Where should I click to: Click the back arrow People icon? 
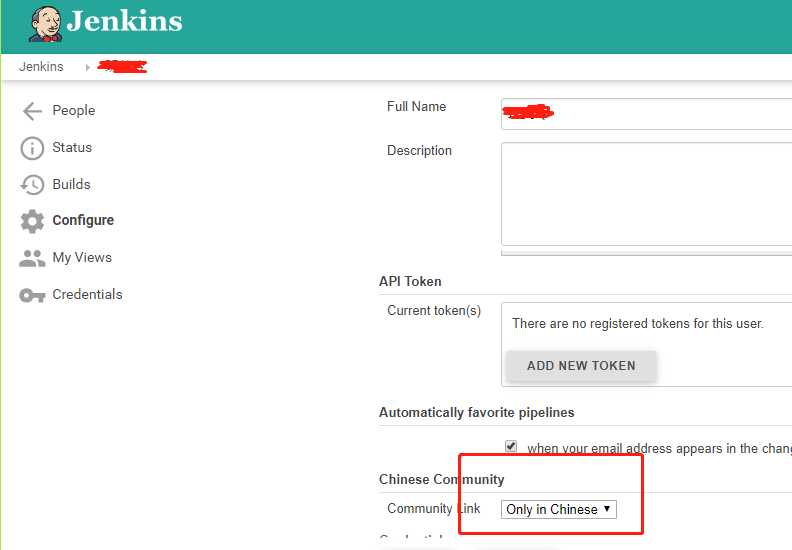click(x=32, y=111)
